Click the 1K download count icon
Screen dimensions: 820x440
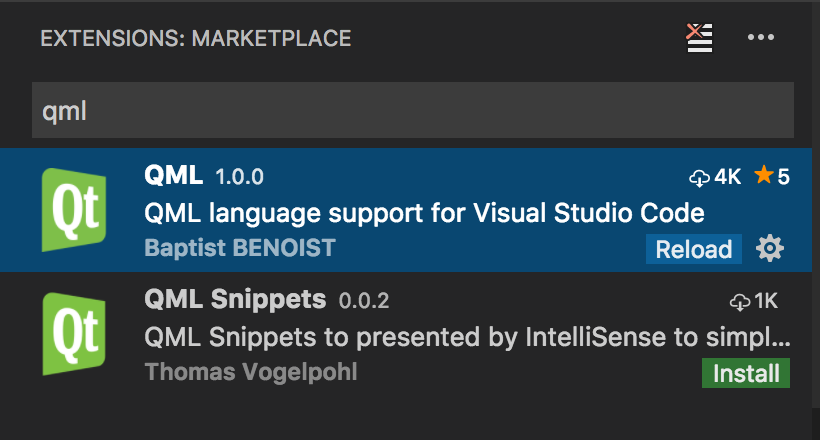click(741, 301)
